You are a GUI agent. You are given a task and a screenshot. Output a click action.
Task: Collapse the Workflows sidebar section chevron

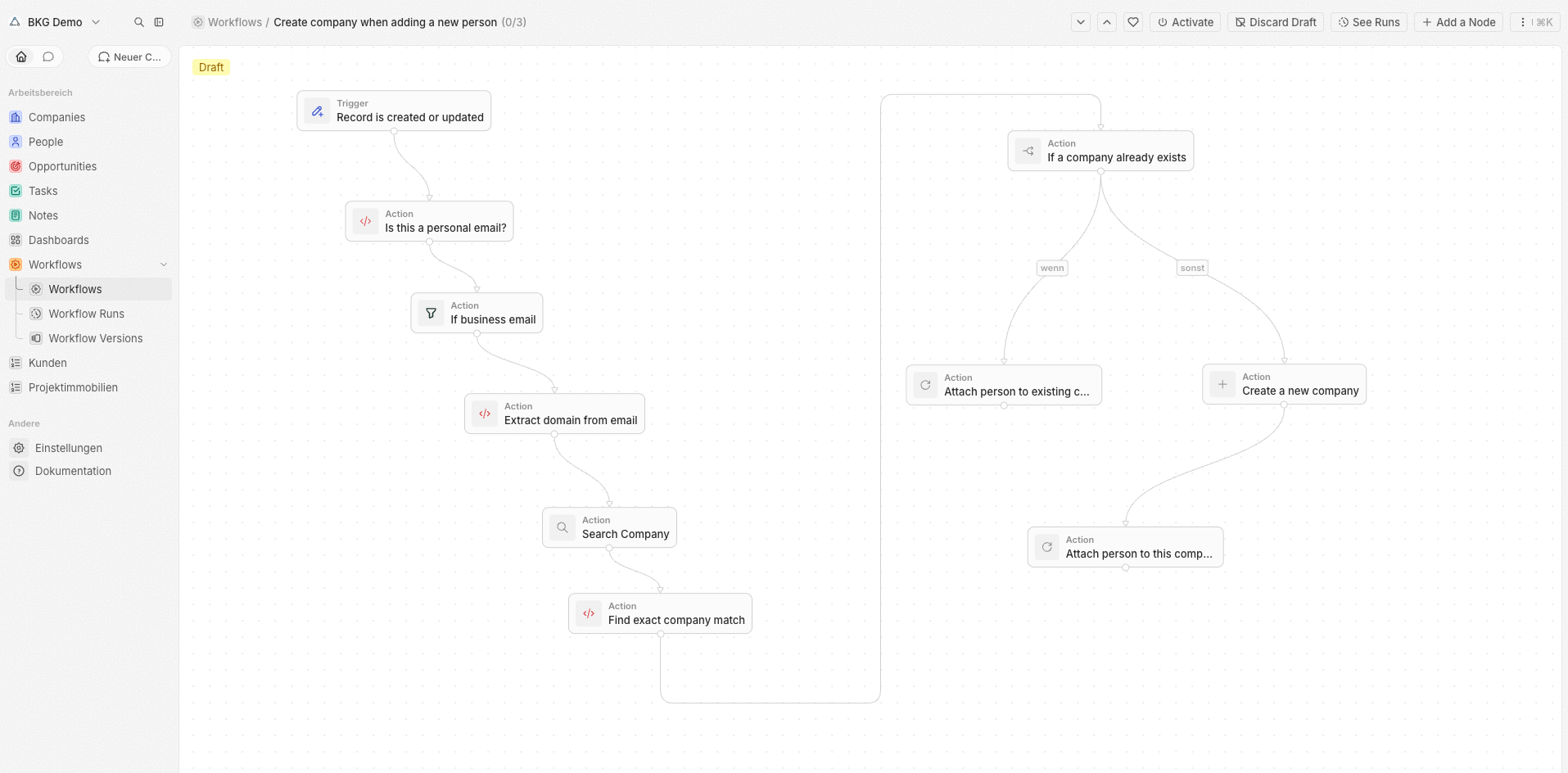164,264
